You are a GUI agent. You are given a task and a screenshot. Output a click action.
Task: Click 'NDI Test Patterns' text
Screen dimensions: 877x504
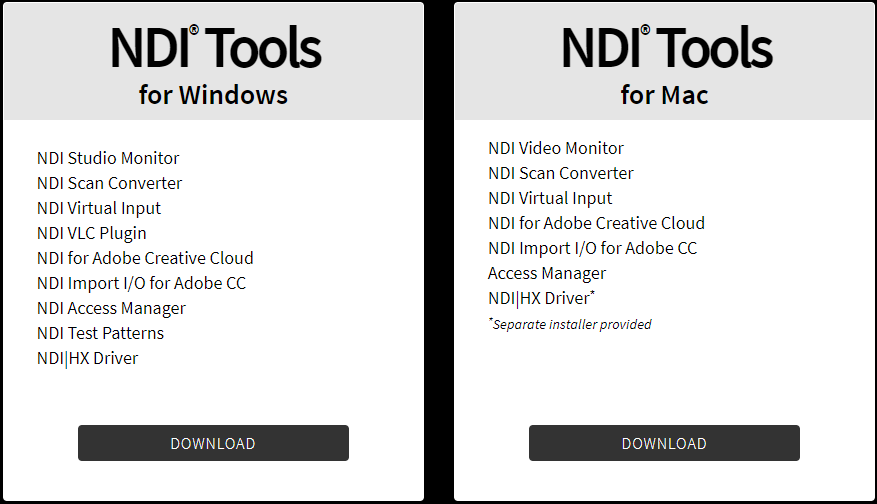[101, 333]
